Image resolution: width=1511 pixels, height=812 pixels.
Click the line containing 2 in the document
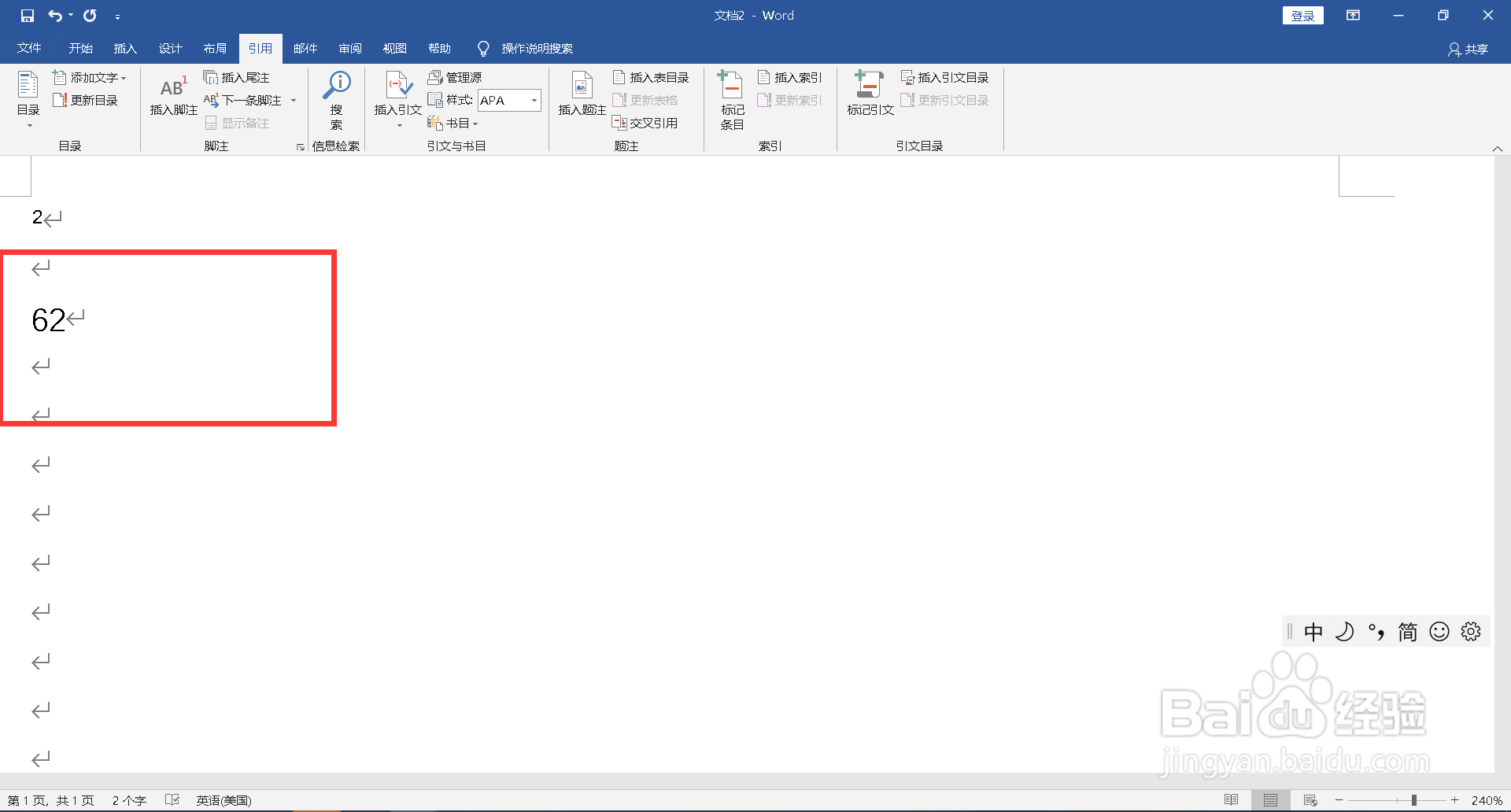37,217
